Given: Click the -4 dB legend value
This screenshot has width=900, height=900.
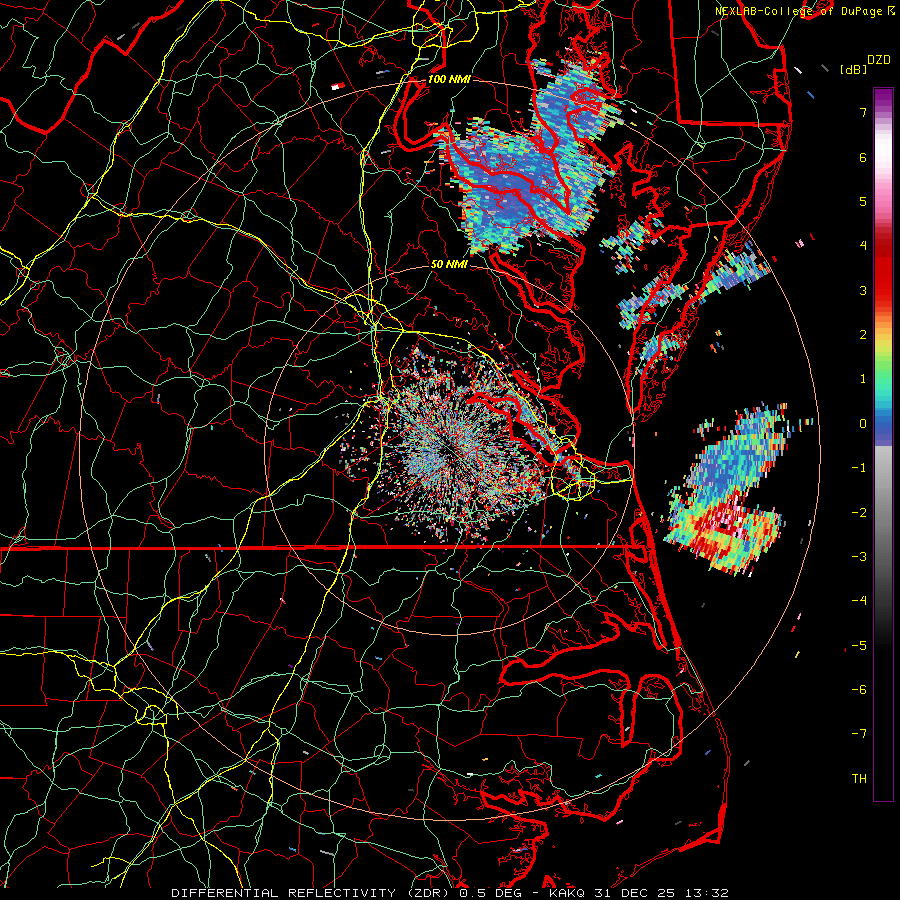Looking at the screenshot, I should (859, 600).
